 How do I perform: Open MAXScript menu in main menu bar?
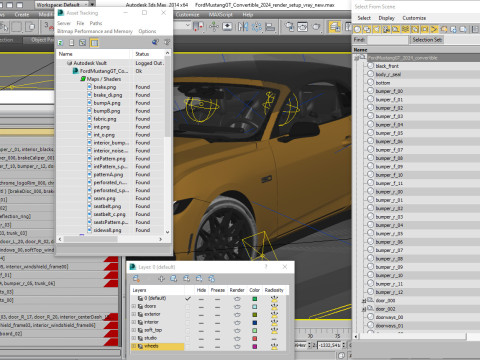click(x=220, y=15)
